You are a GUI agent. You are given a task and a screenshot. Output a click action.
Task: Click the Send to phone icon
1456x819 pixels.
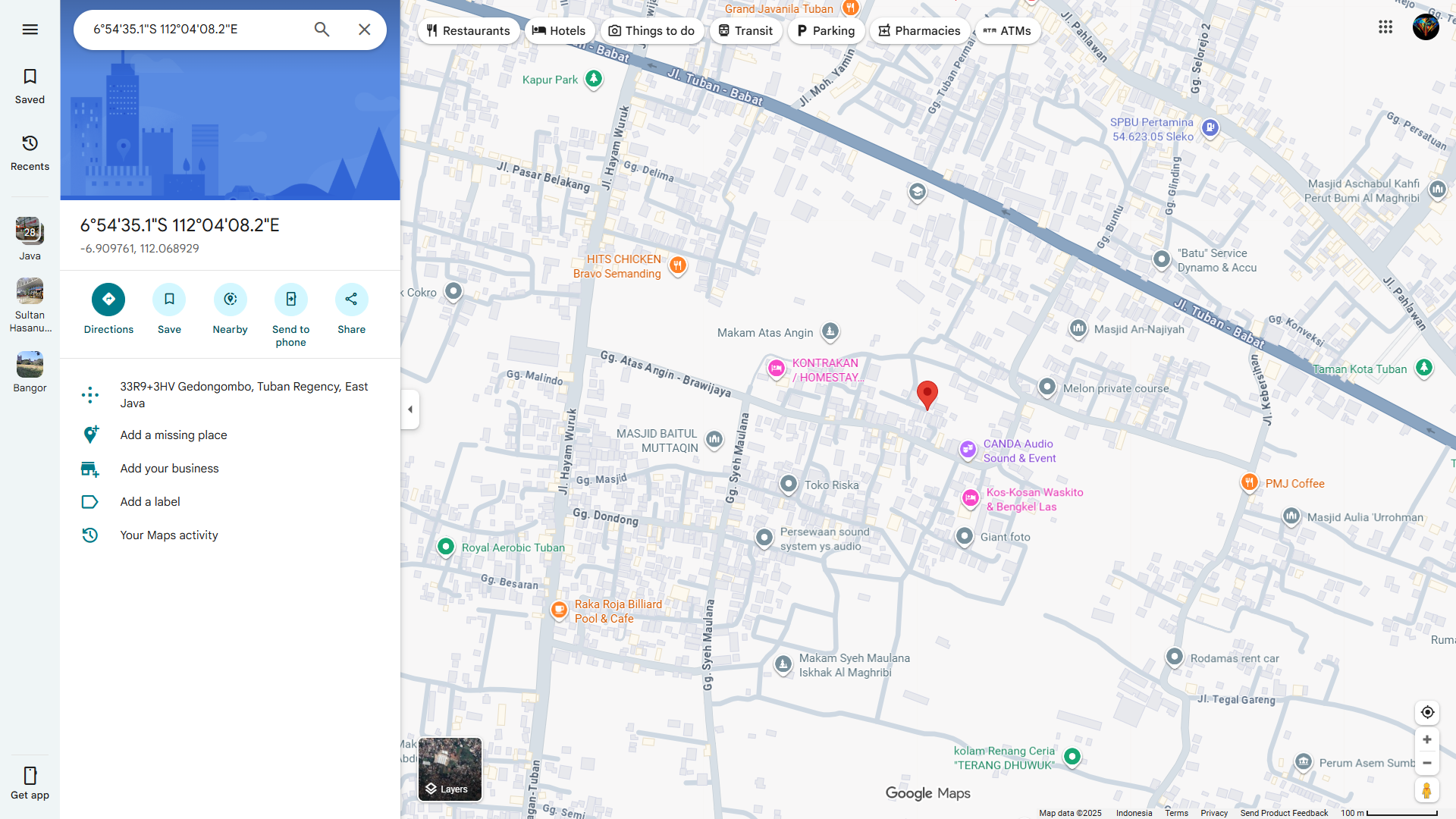(x=290, y=300)
